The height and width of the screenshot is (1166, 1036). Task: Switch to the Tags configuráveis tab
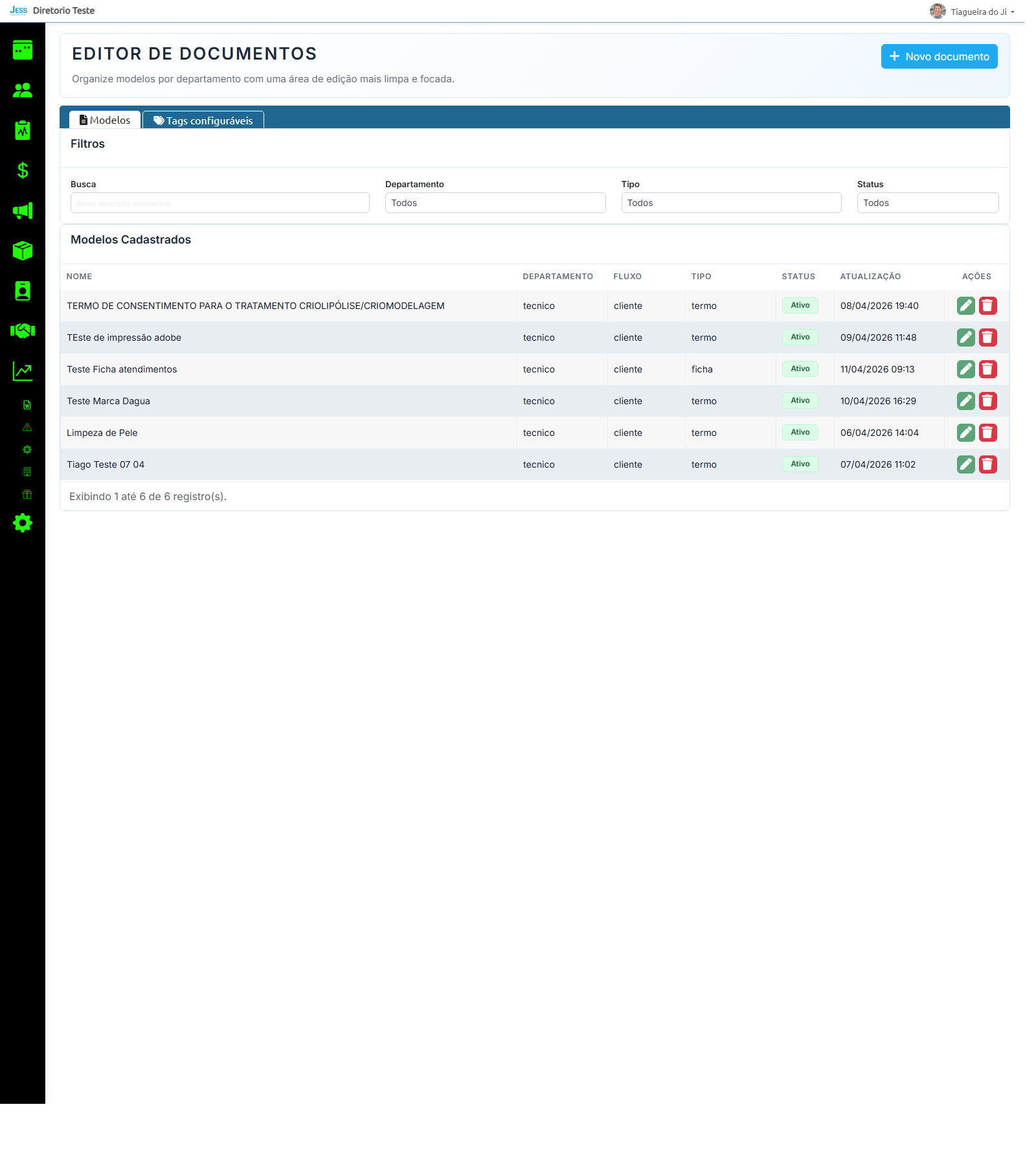coord(203,120)
